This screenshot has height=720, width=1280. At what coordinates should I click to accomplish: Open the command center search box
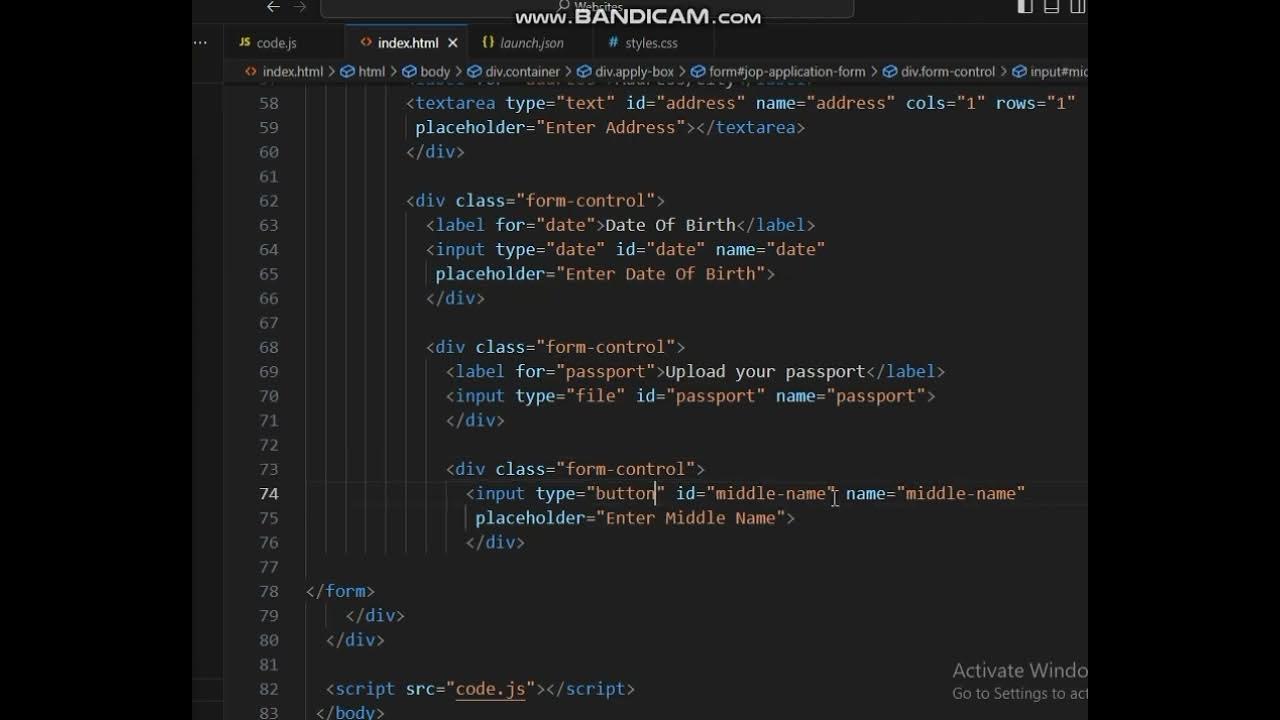(587, 8)
